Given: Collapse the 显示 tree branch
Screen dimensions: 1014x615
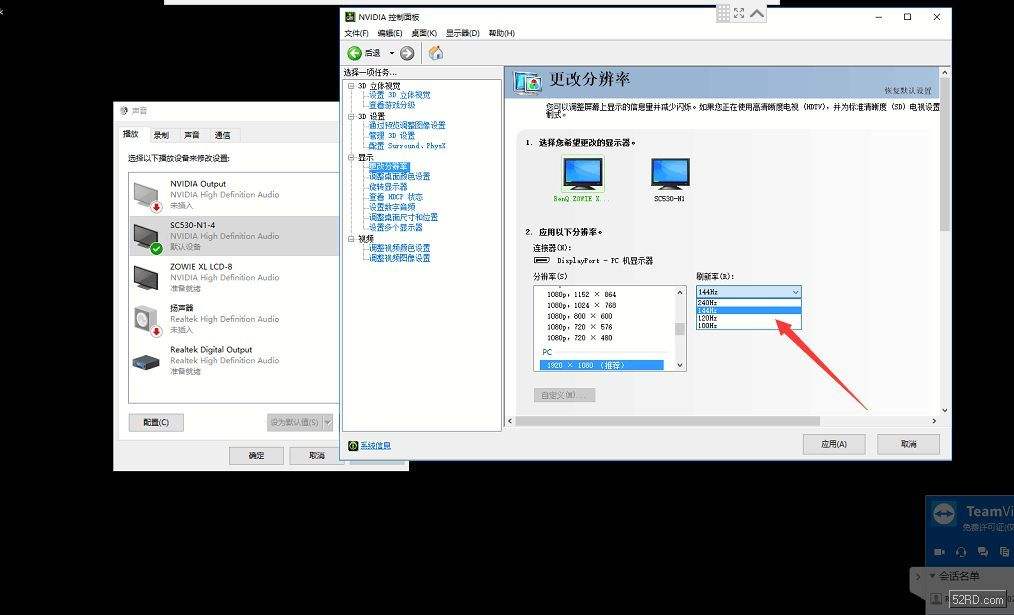Looking at the screenshot, I should [352, 156].
